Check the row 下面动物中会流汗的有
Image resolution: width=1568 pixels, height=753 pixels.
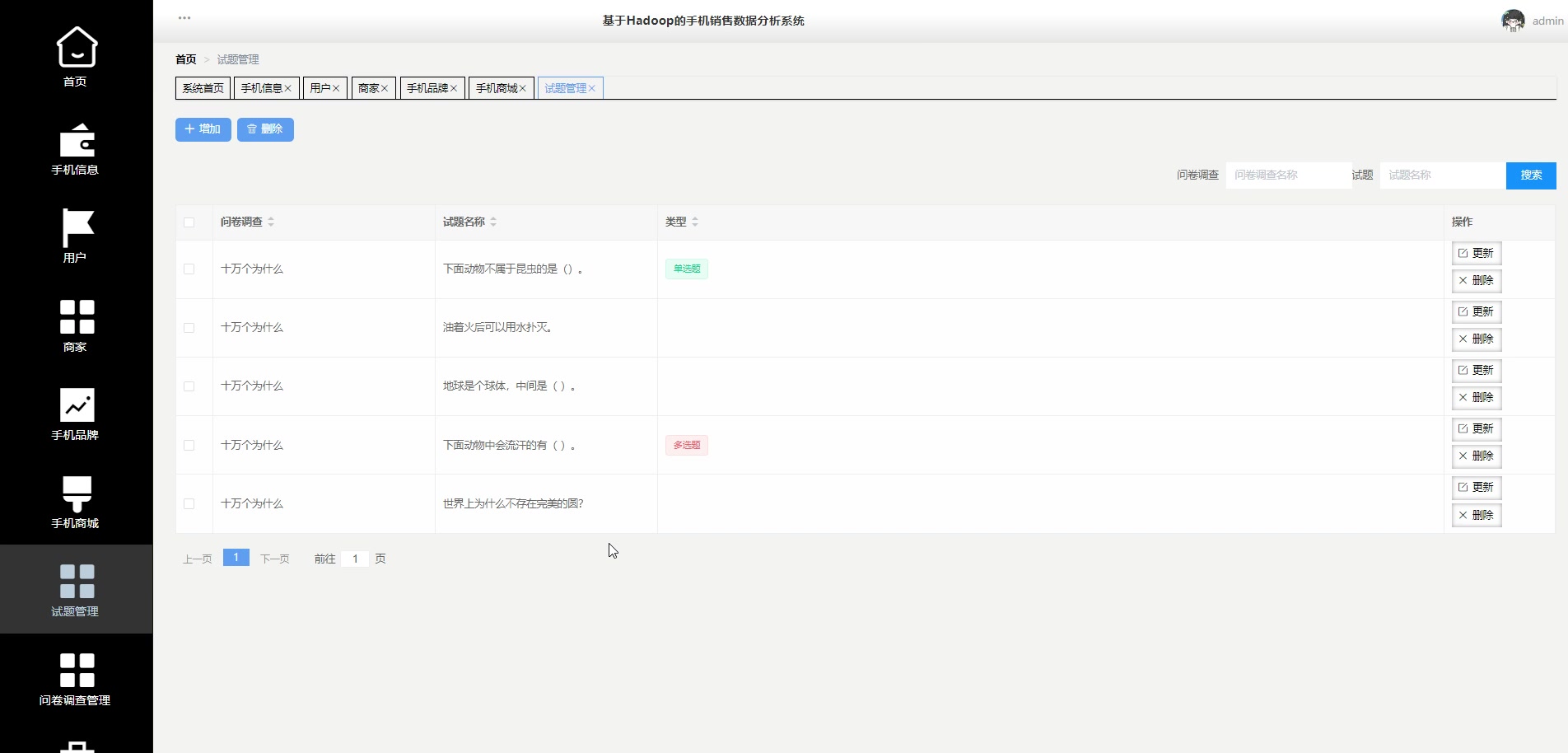(189, 446)
